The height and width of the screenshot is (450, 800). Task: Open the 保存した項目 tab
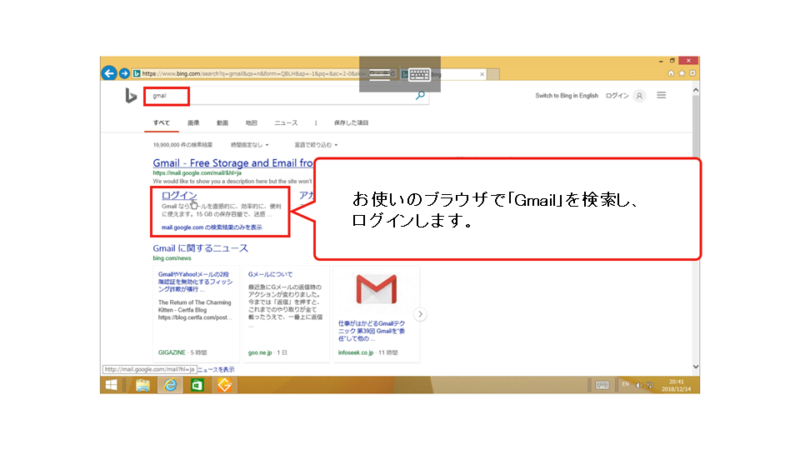click(351, 123)
